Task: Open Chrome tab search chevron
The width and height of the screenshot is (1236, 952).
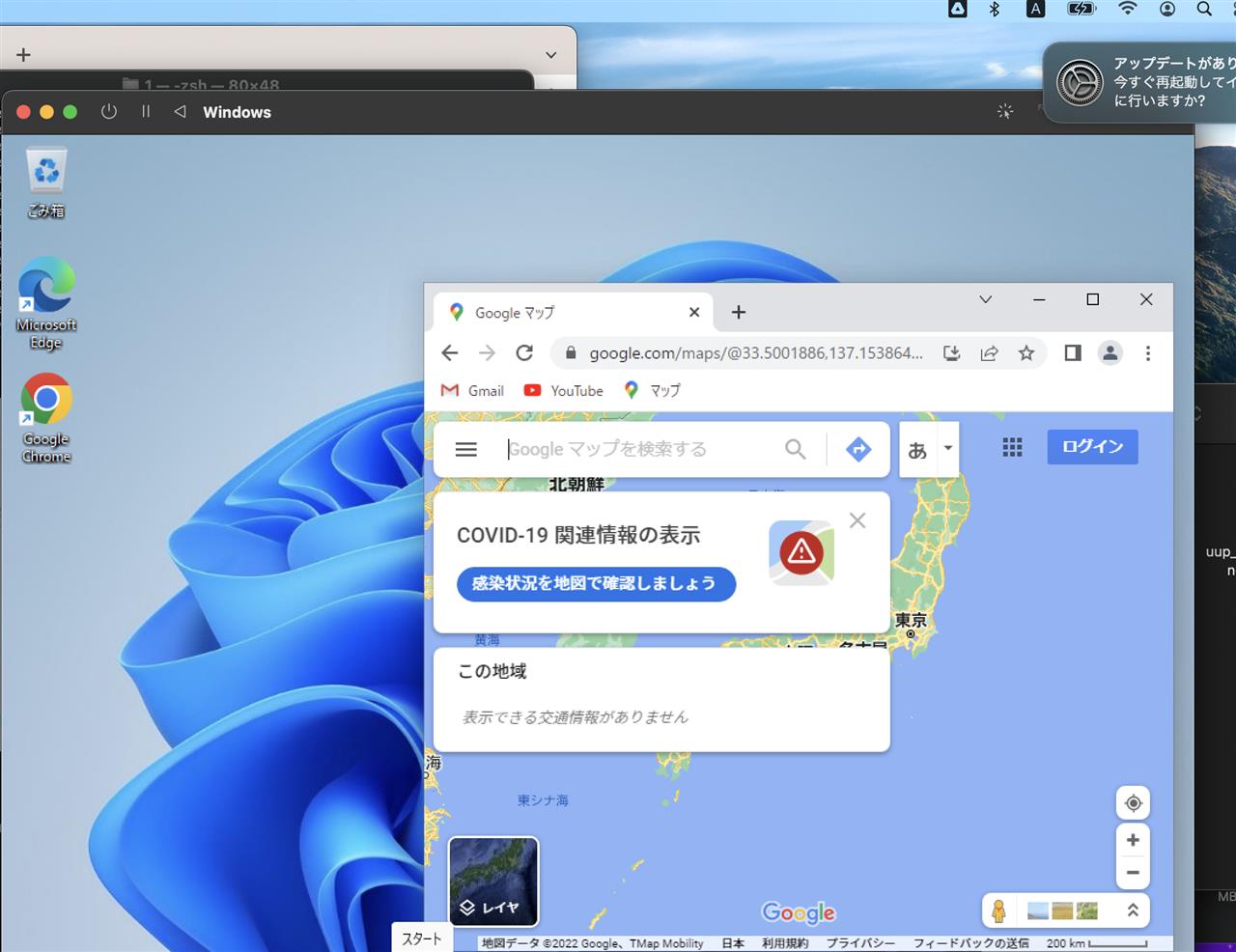Action: pos(986,299)
